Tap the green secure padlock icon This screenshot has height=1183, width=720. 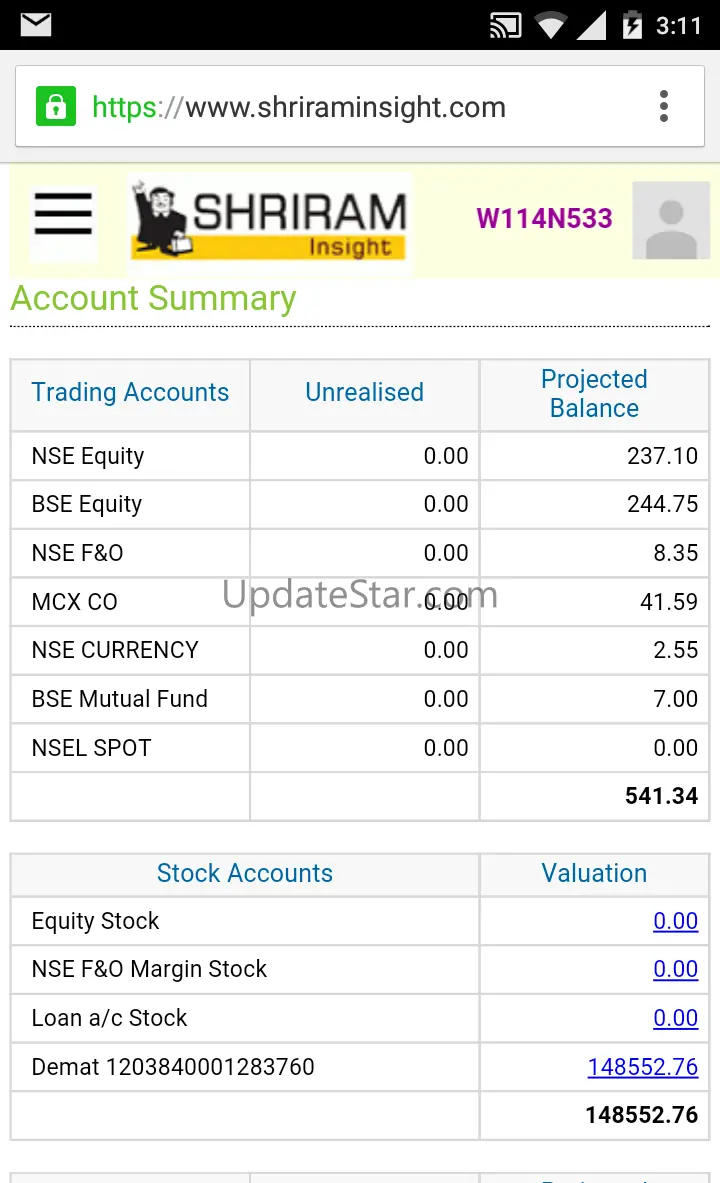[x=56, y=106]
